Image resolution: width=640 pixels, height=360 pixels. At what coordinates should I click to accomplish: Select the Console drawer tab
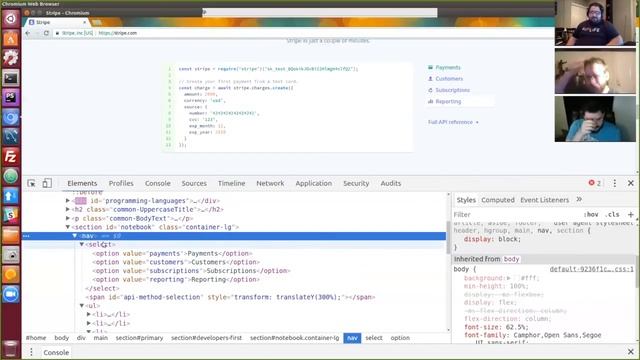click(56, 352)
